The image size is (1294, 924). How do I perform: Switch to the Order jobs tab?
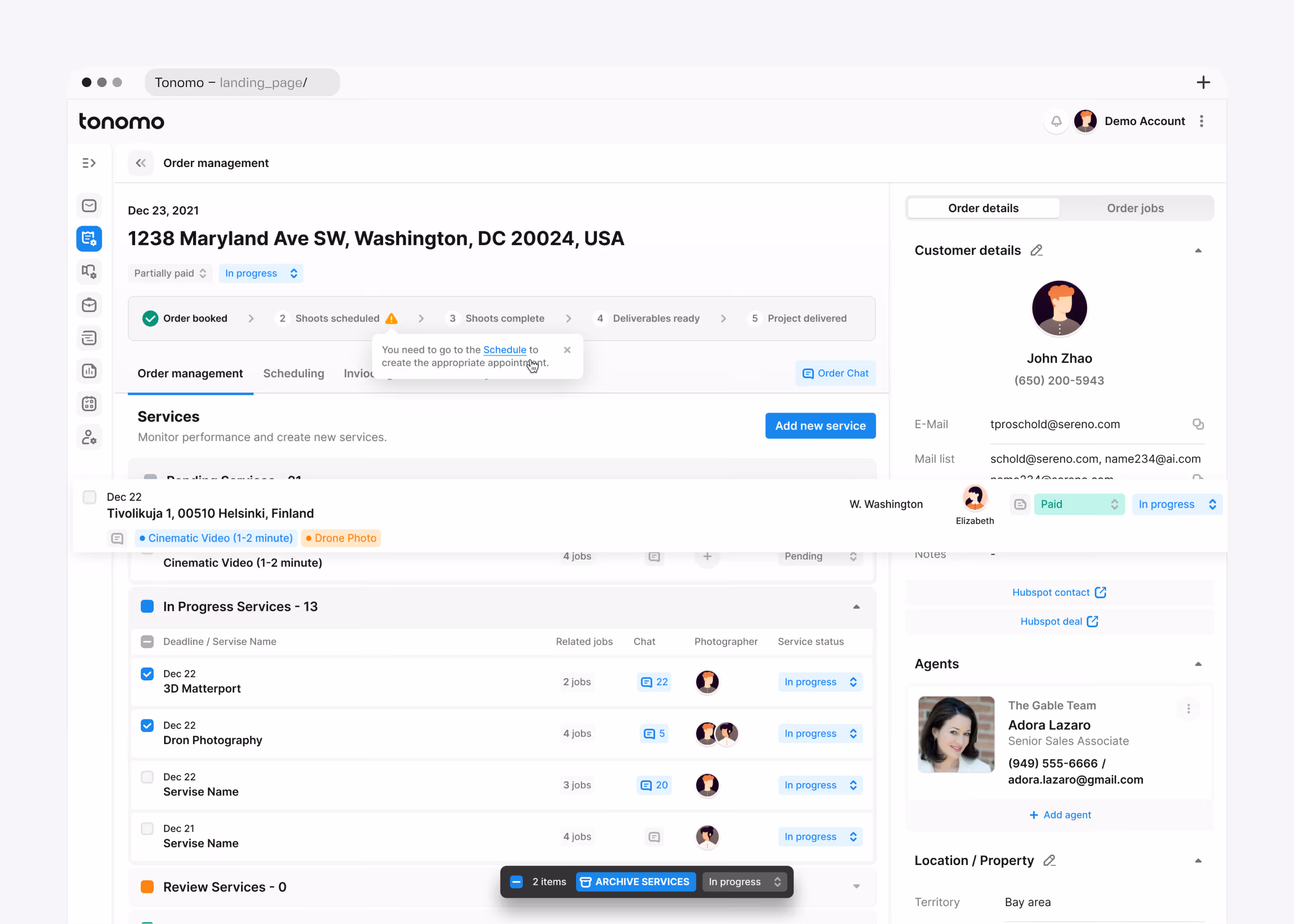(x=1135, y=208)
